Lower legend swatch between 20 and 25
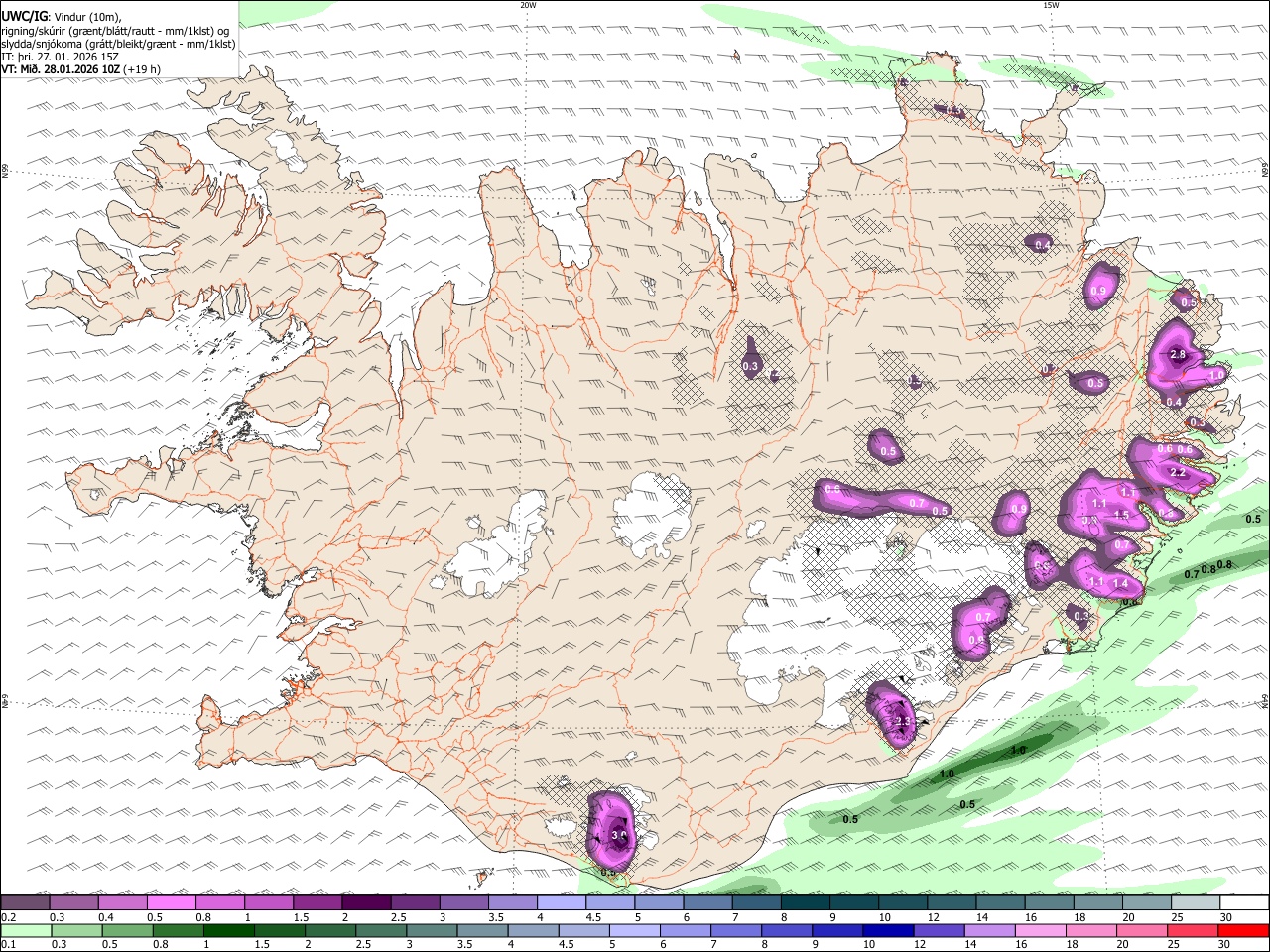Screen dimensions: 1270x952 click(x=1141, y=930)
